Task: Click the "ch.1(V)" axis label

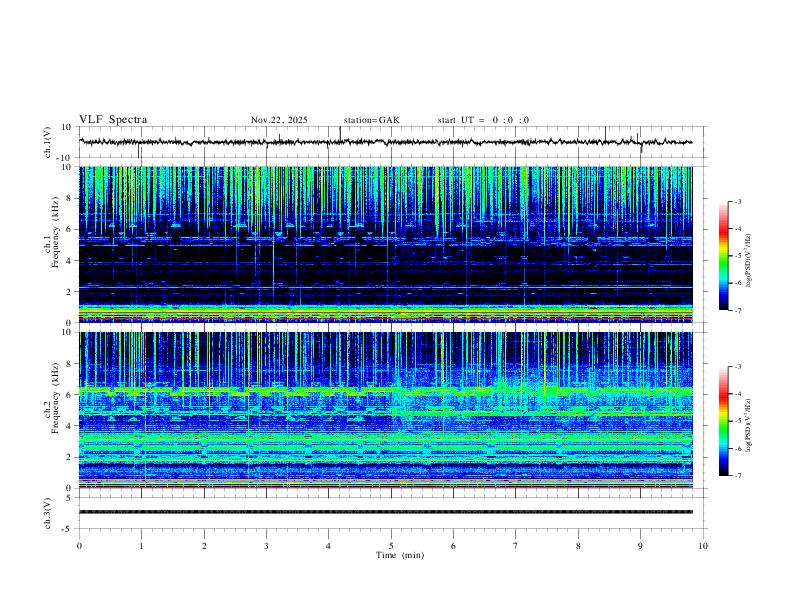Action: [x=48, y=142]
